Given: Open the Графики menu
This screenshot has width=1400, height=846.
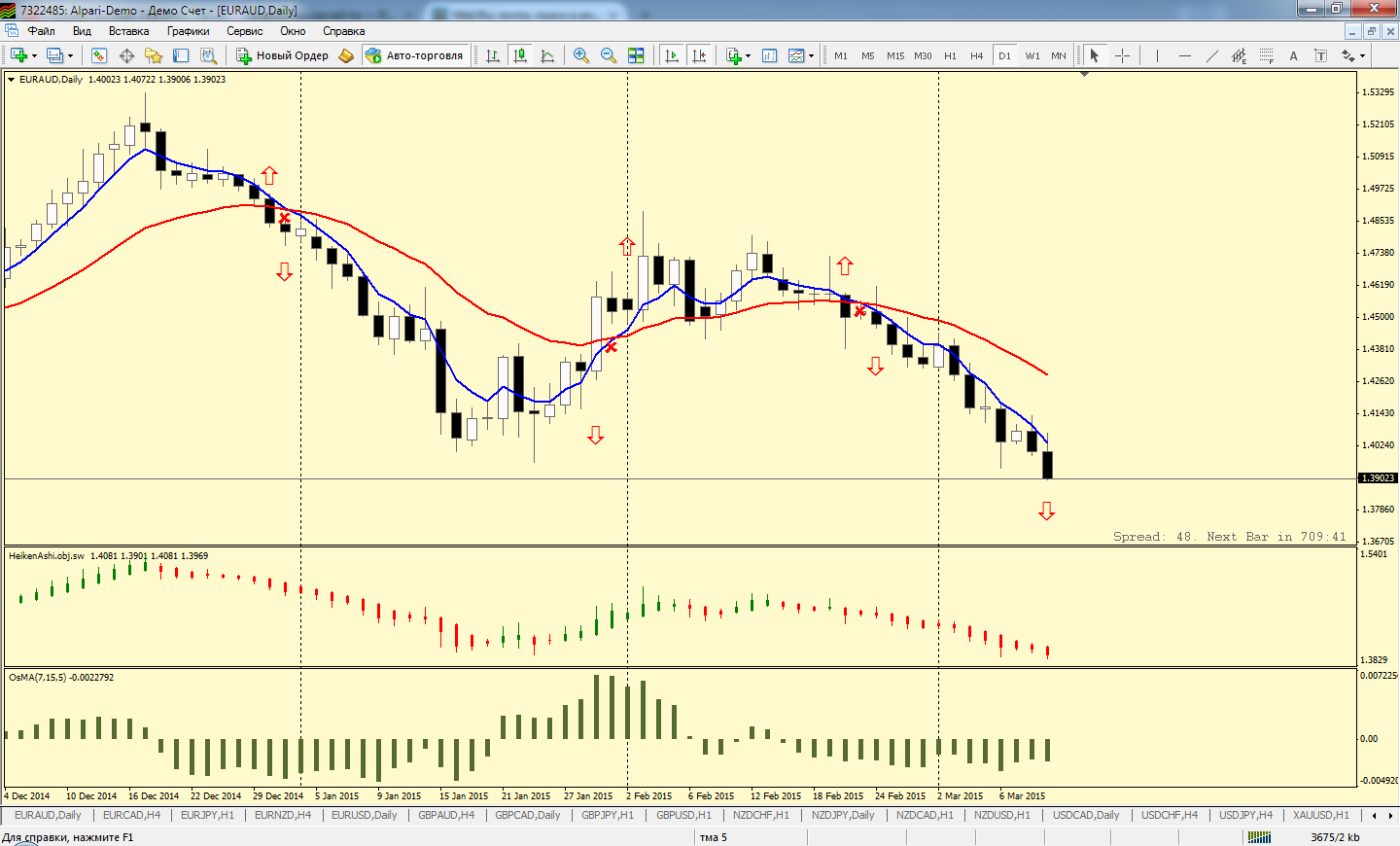Looking at the screenshot, I should pos(188,31).
